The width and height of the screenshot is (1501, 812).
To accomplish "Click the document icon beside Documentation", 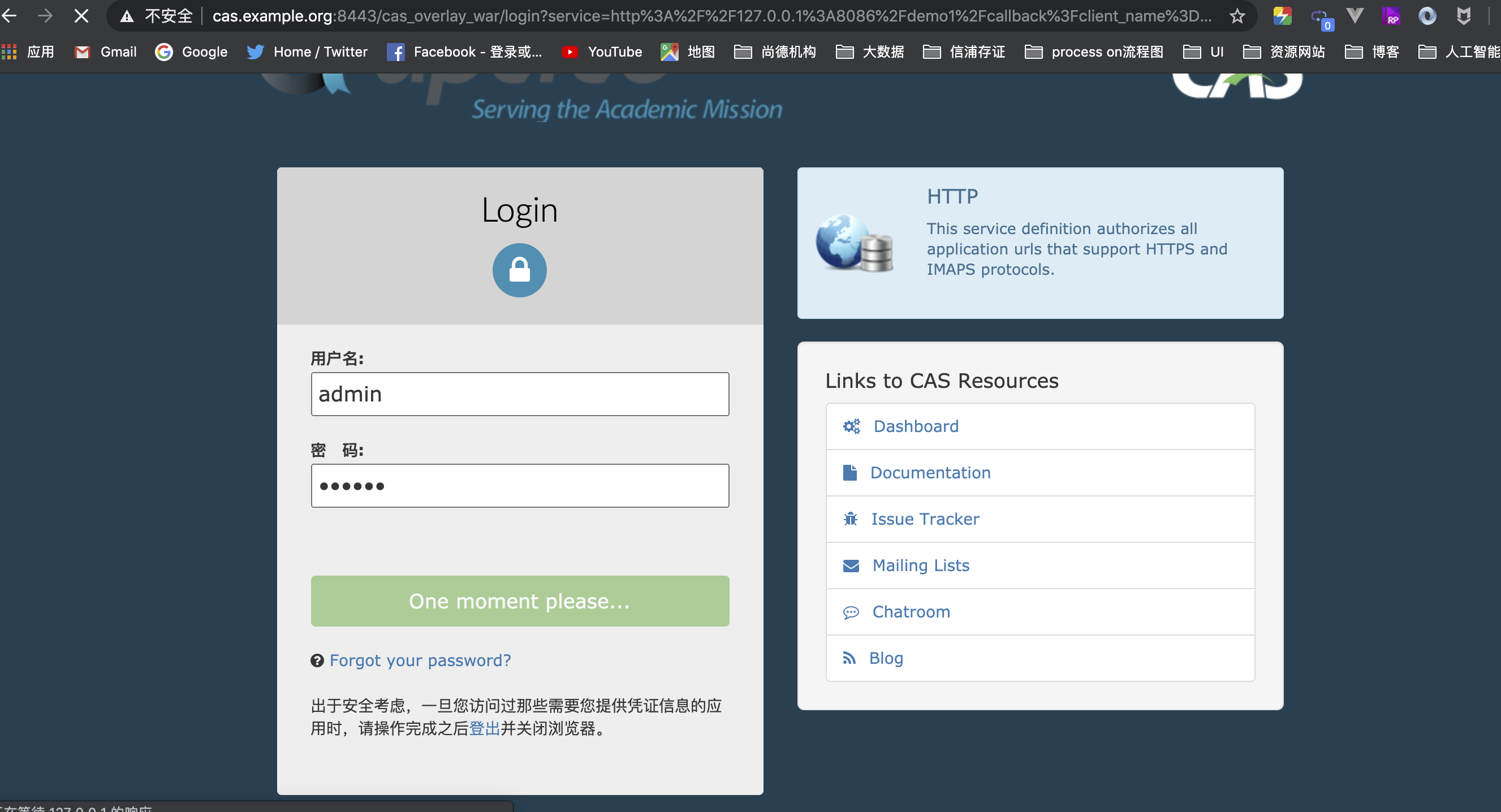I will point(851,472).
